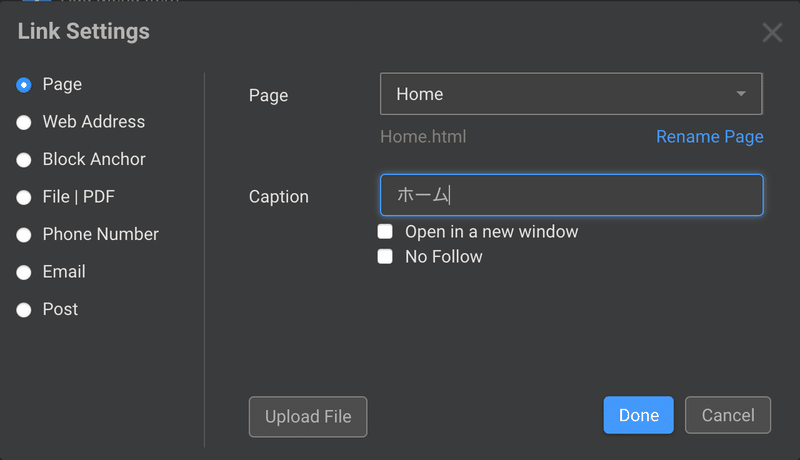Image resolution: width=800 pixels, height=460 pixels.
Task: Click the Caption field label
Action: click(279, 197)
